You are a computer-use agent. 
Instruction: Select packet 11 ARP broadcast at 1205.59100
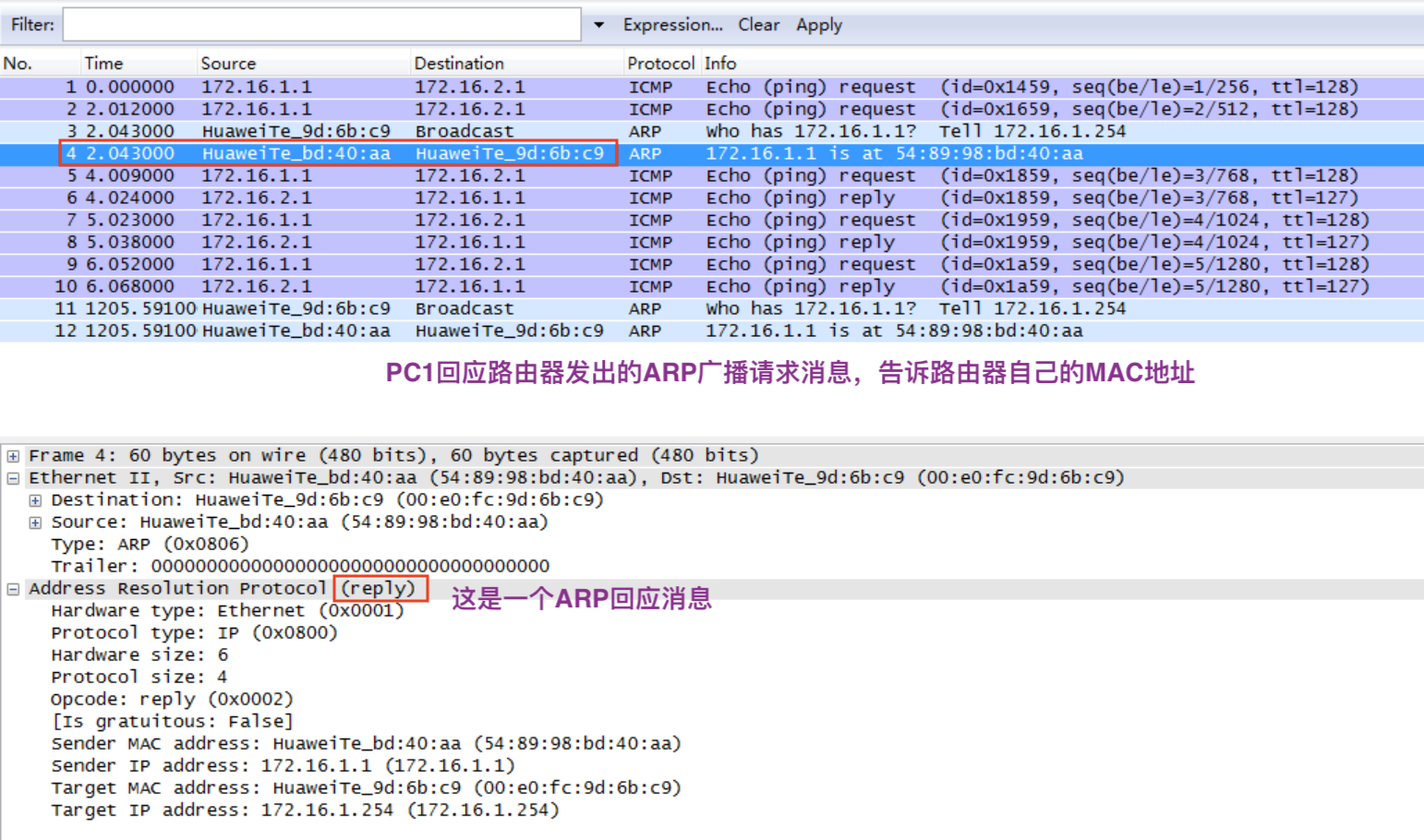coord(712,308)
